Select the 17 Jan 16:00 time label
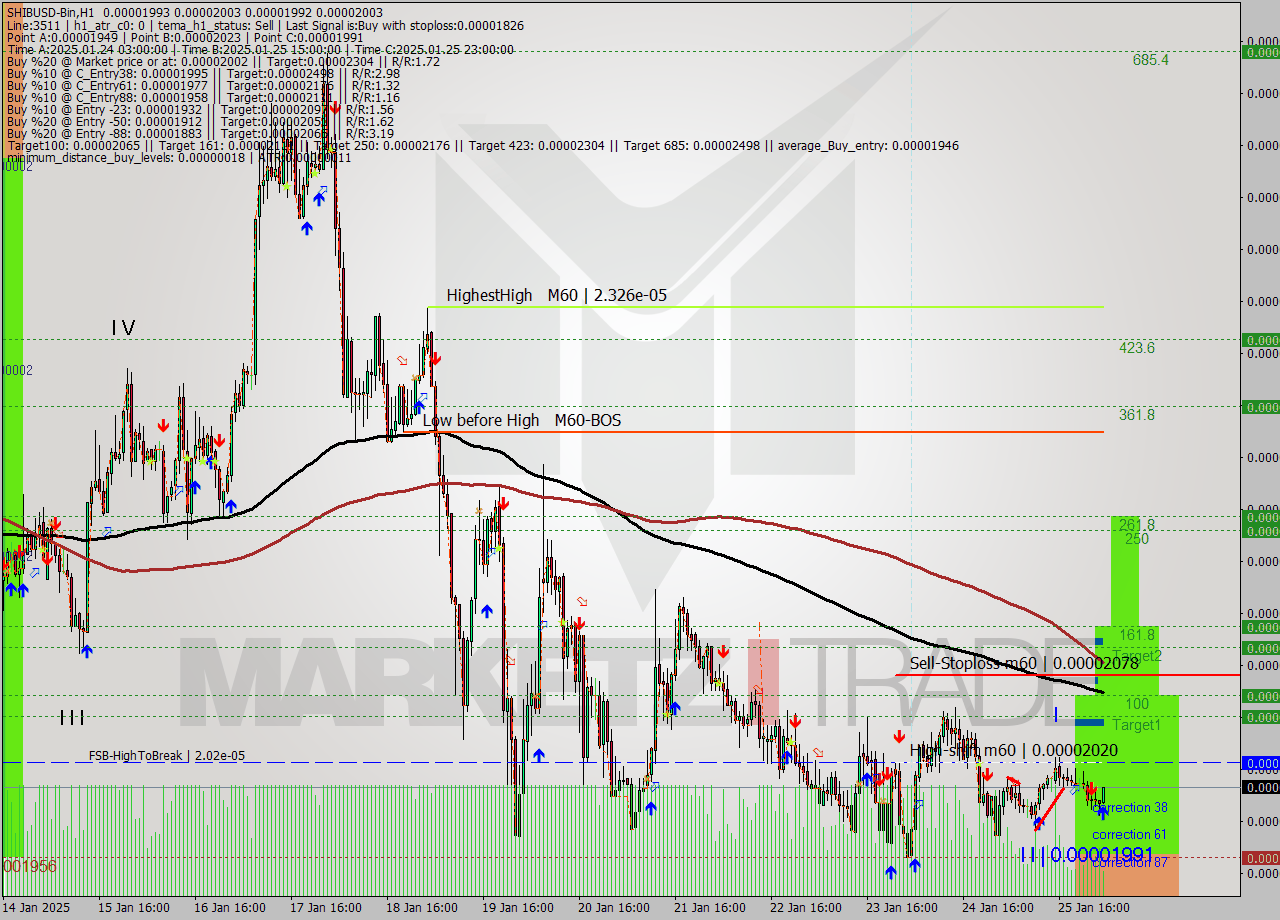The height and width of the screenshot is (920, 1280). click(x=325, y=908)
